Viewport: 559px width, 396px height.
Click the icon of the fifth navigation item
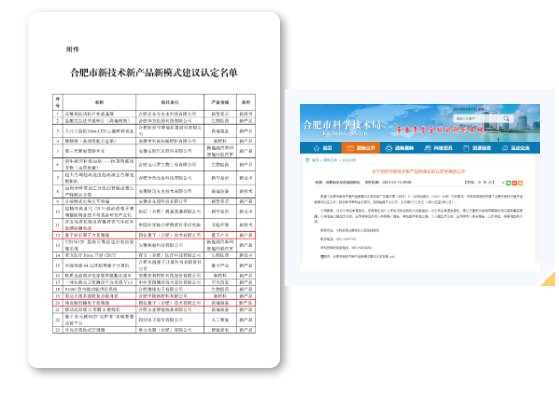466,148
